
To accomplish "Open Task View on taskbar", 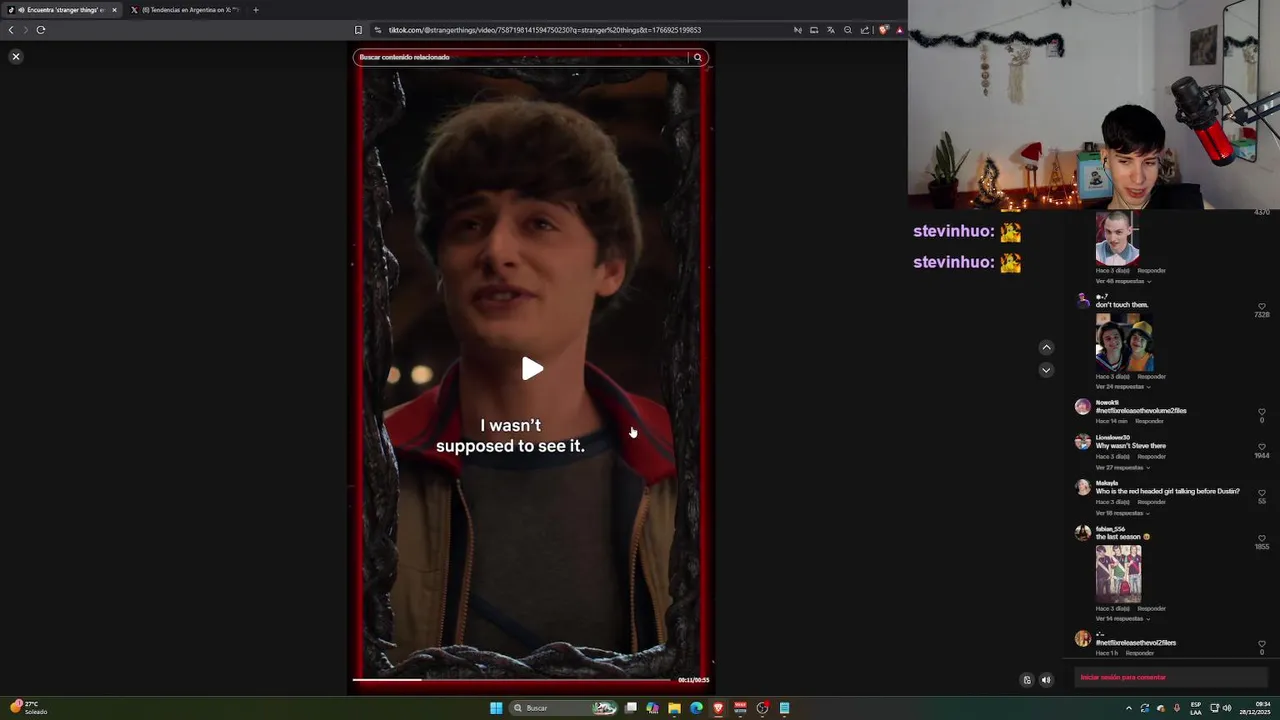I will point(631,708).
